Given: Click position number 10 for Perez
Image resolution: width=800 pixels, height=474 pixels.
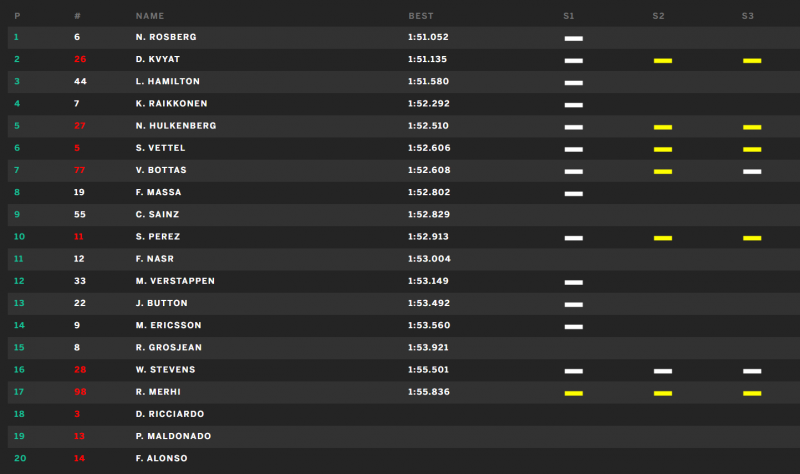Looking at the screenshot, I should (19, 236).
